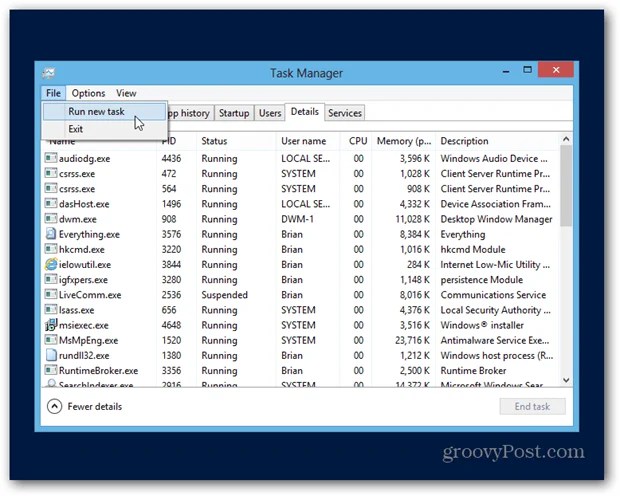The height and width of the screenshot is (496, 620).
Task: Click the Runtime Broker description
Action: [473, 371]
